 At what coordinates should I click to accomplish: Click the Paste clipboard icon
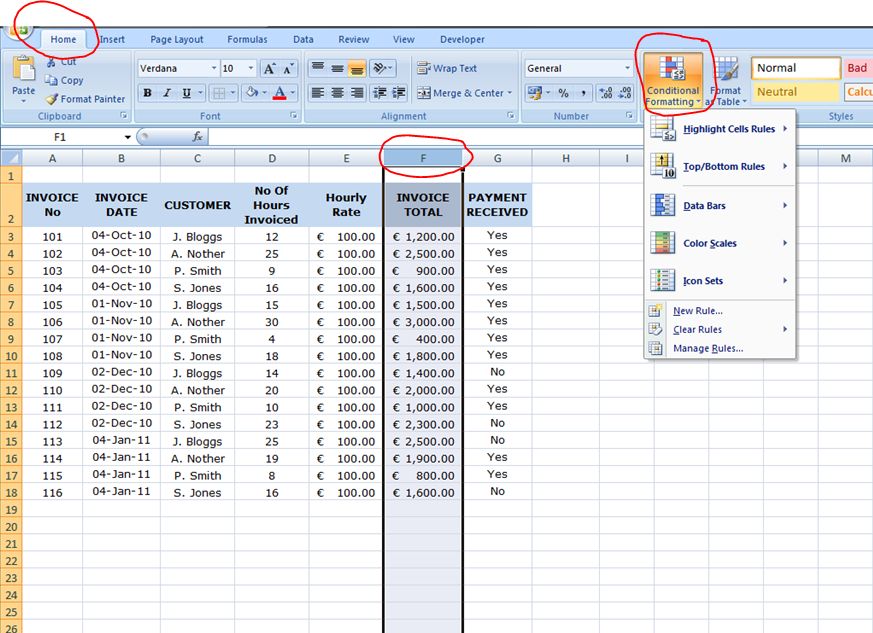[23, 70]
